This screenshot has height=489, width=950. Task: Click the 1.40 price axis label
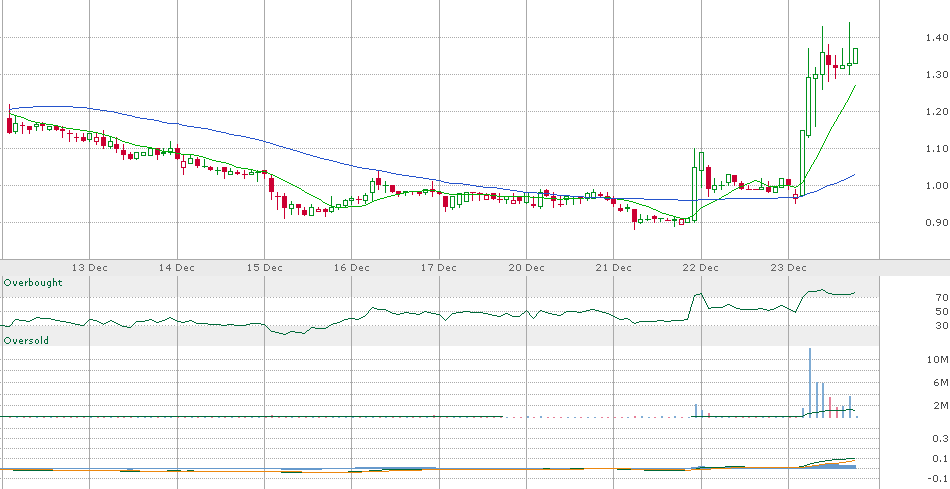point(937,38)
